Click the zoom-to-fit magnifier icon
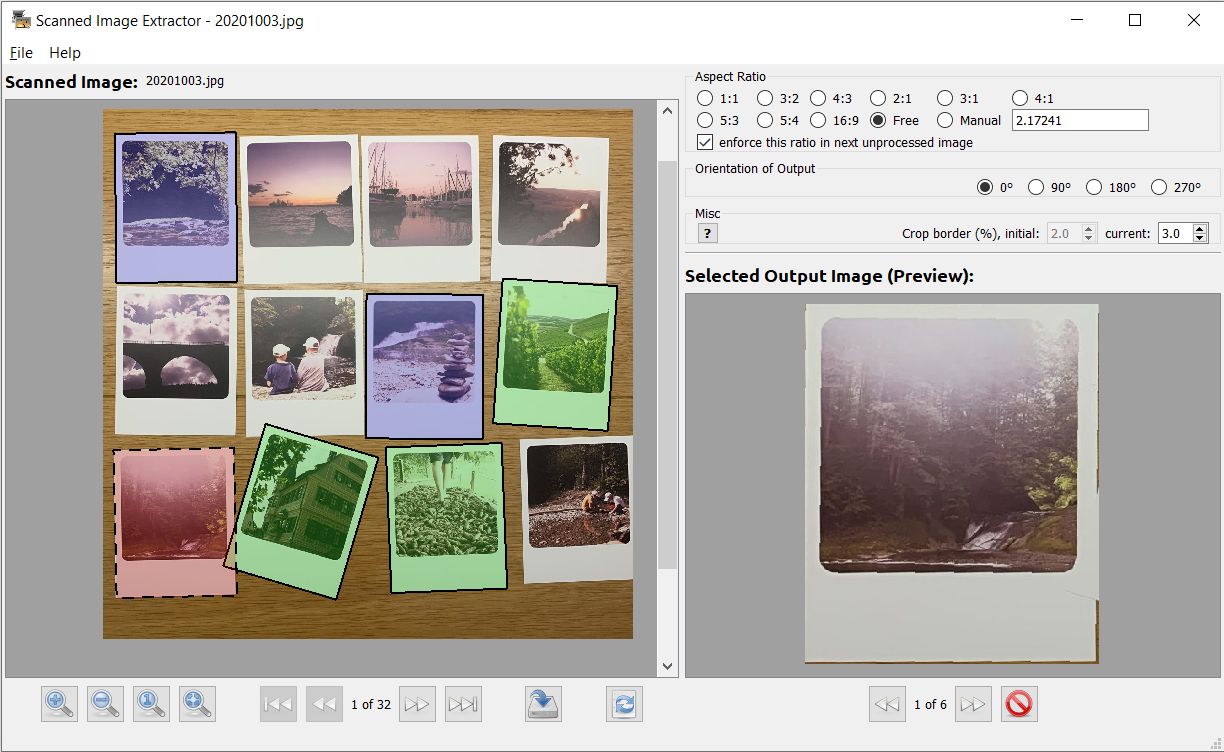 point(198,704)
